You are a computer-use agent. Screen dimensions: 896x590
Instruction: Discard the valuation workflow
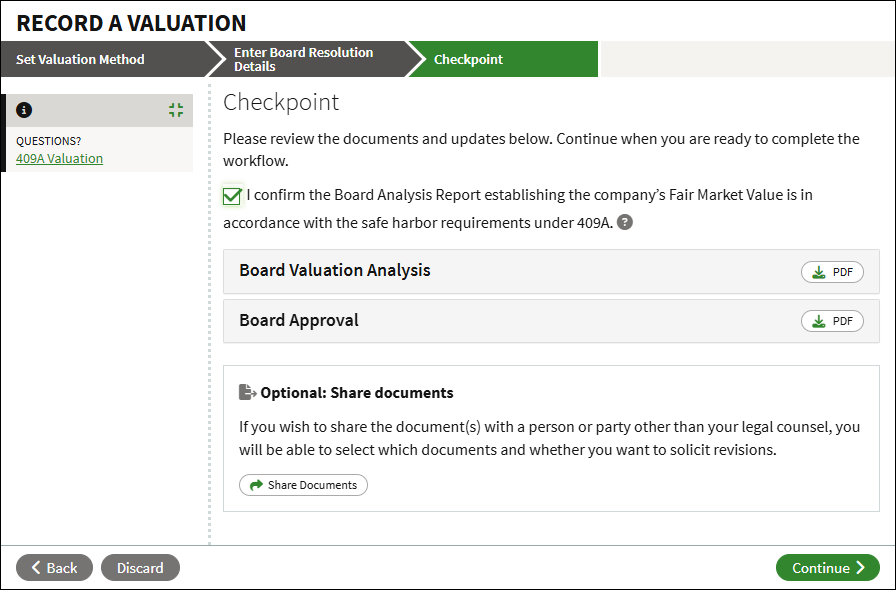click(141, 568)
